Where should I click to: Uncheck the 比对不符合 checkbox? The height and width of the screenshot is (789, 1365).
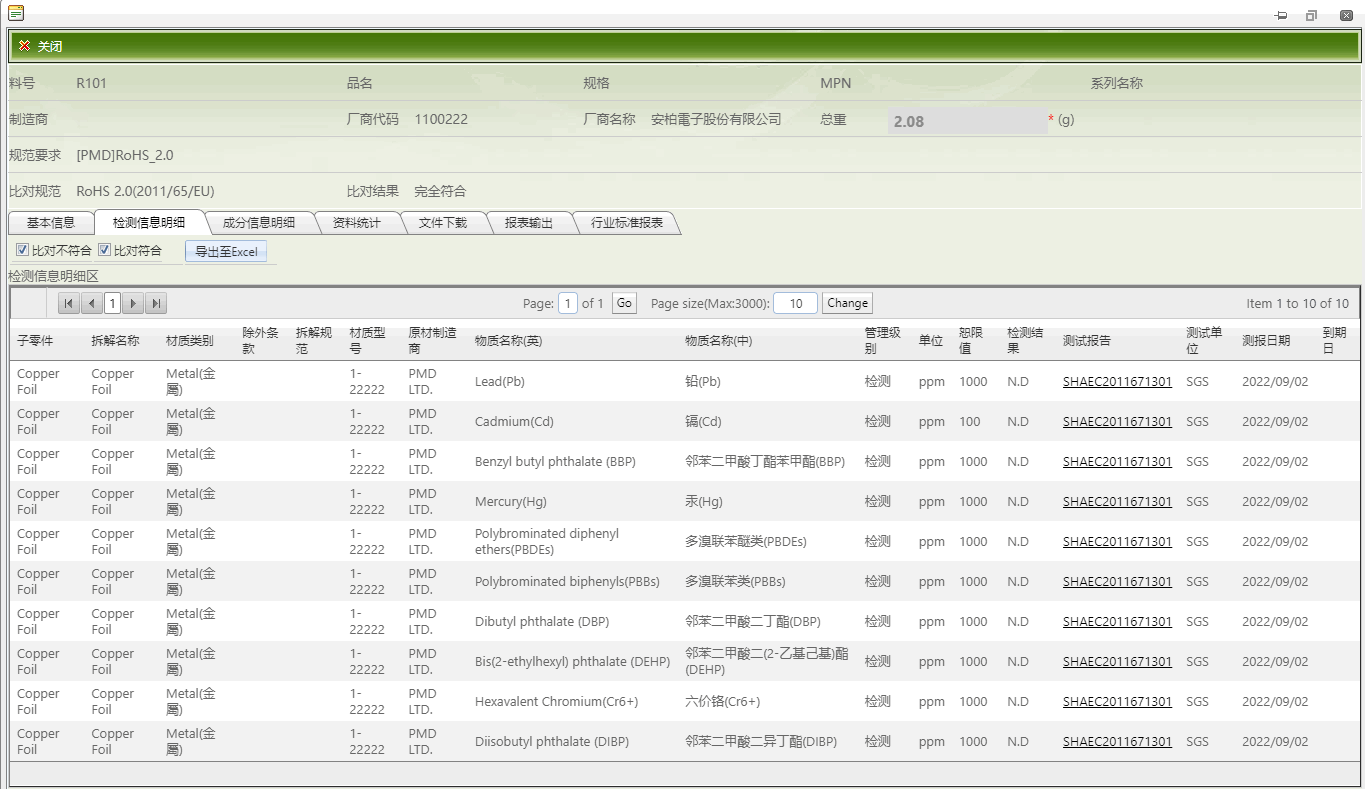(23, 250)
